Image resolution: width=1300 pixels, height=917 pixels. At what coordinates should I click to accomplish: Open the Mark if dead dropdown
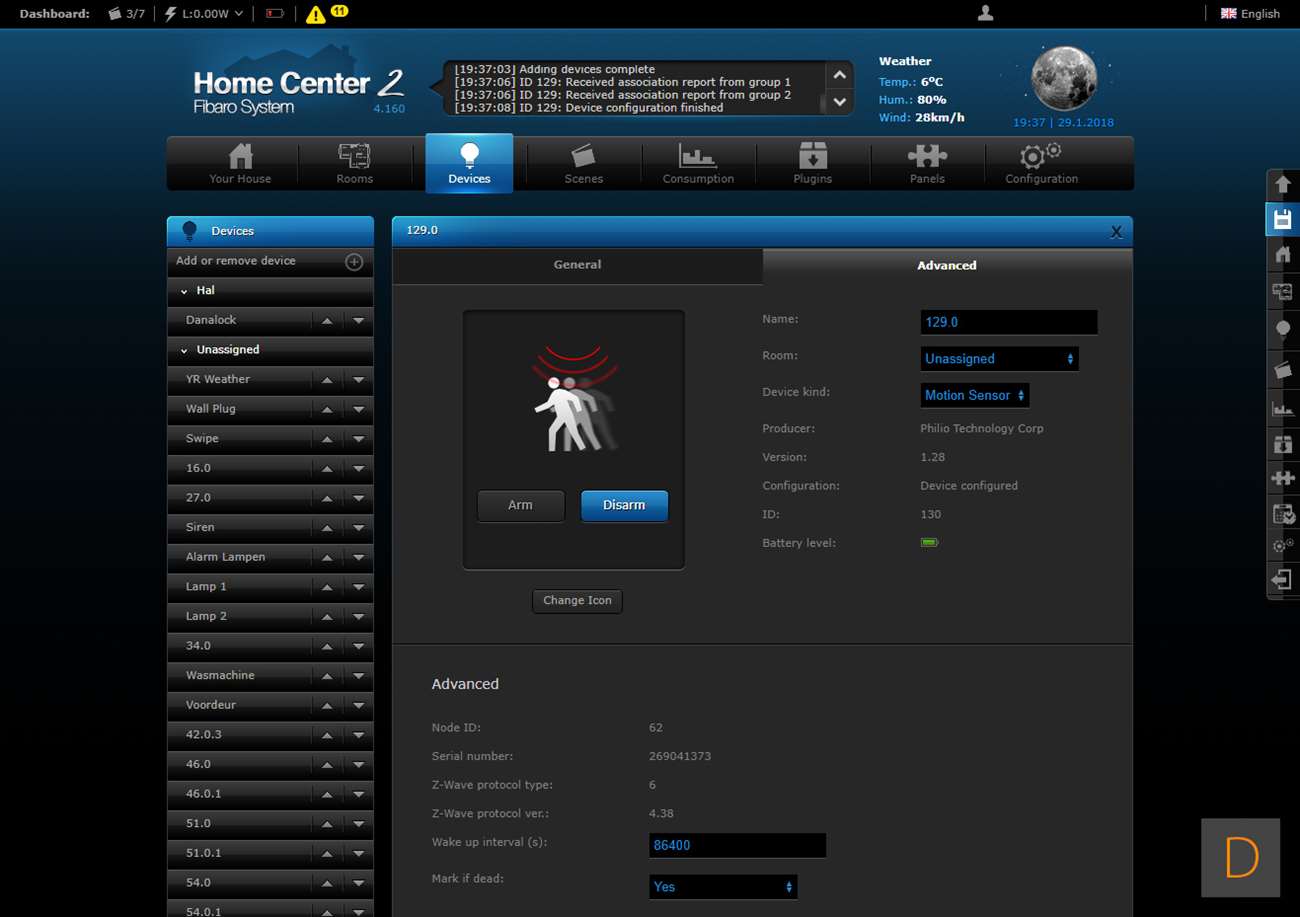723,887
